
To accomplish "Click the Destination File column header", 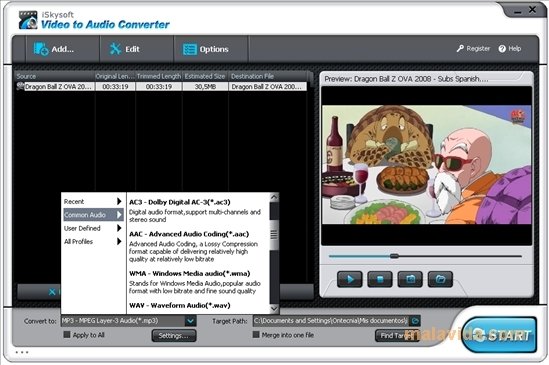I will pyautogui.click(x=268, y=76).
